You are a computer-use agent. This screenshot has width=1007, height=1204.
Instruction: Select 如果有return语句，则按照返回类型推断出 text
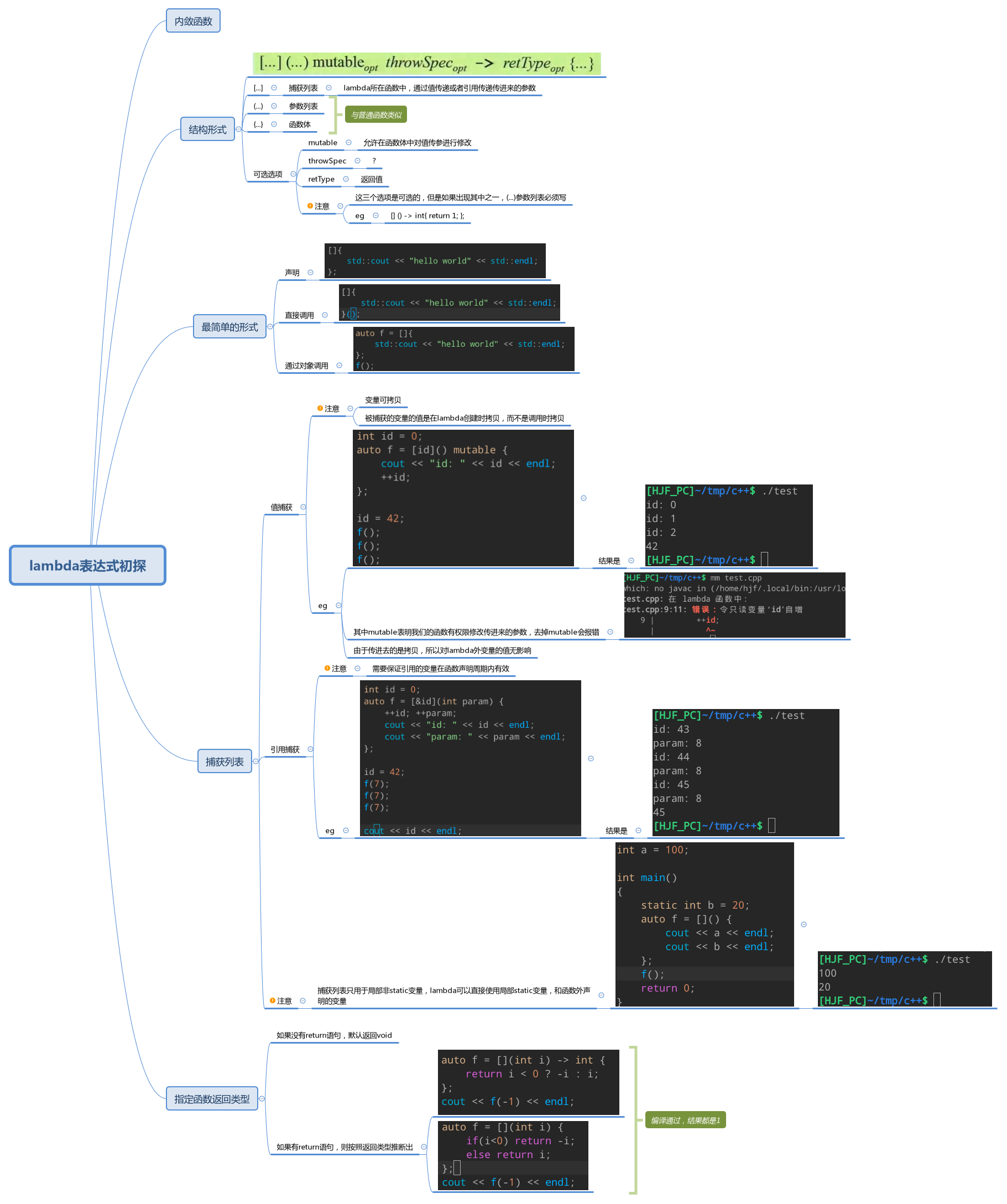(x=345, y=1146)
